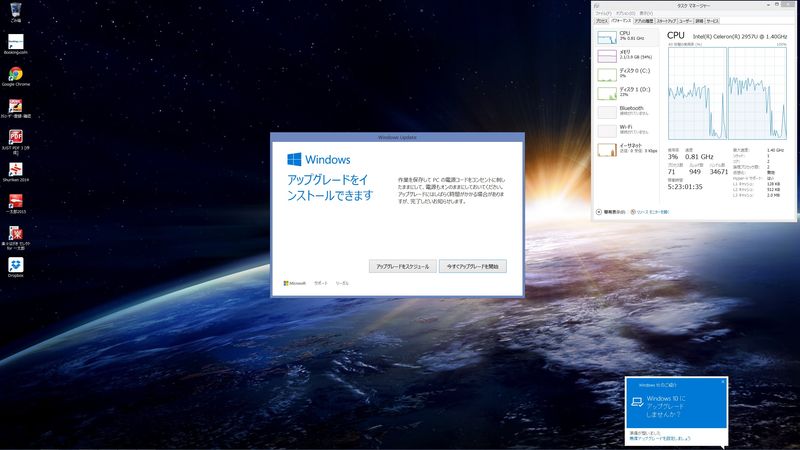Click the uptime value 5:23:01:35
Screen dimensions: 800x450
click(x=685, y=187)
